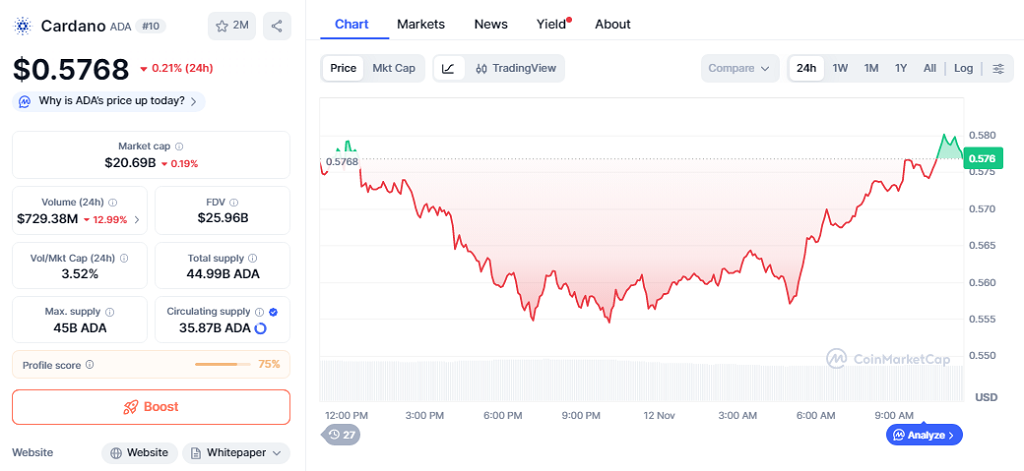Open the About tab
The width and height of the screenshot is (1024, 471).
click(x=613, y=24)
